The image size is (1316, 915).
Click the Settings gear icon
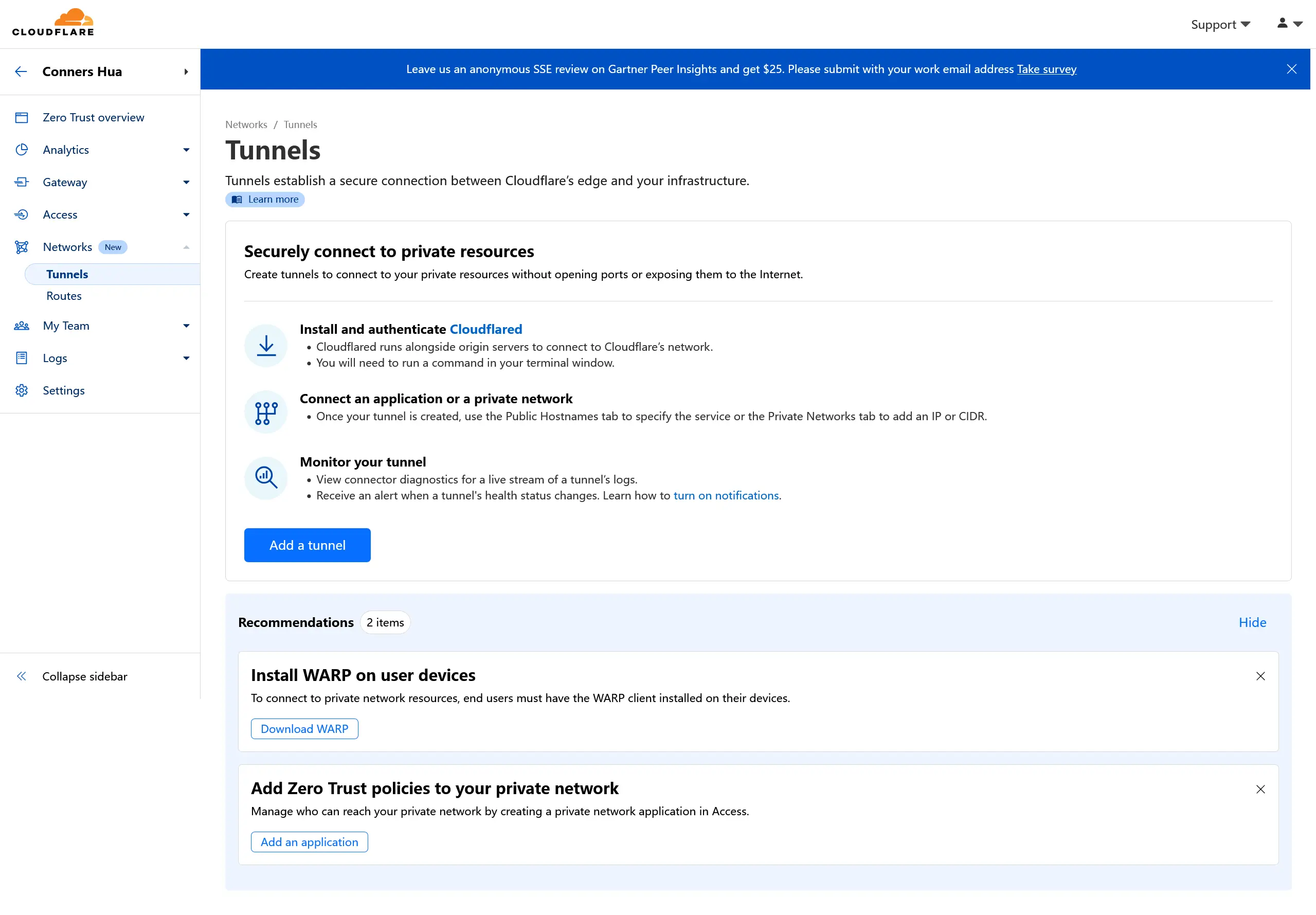tap(22, 390)
